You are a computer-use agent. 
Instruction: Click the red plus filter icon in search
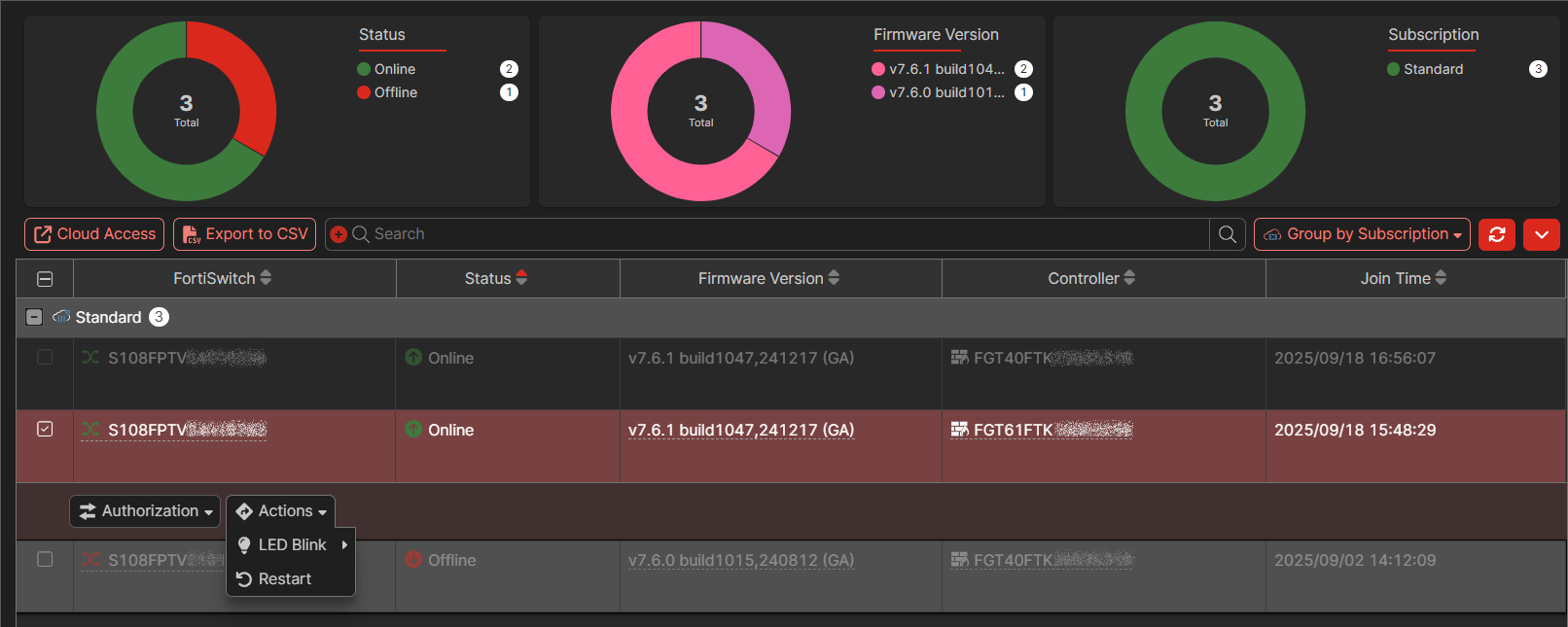pyautogui.click(x=339, y=234)
